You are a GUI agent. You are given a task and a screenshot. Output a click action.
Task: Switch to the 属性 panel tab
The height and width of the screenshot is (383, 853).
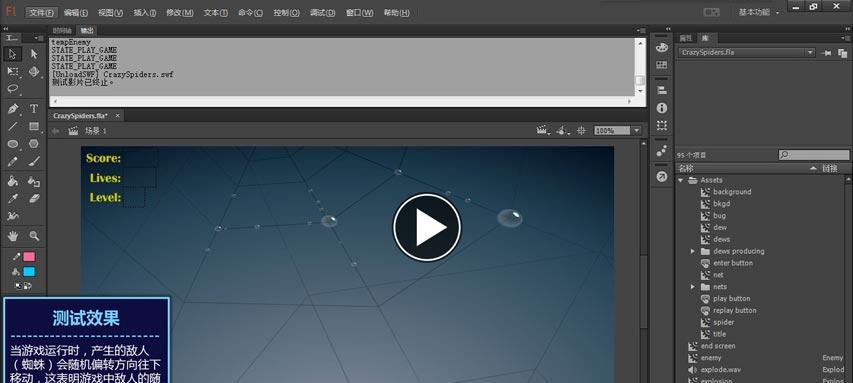[685, 38]
